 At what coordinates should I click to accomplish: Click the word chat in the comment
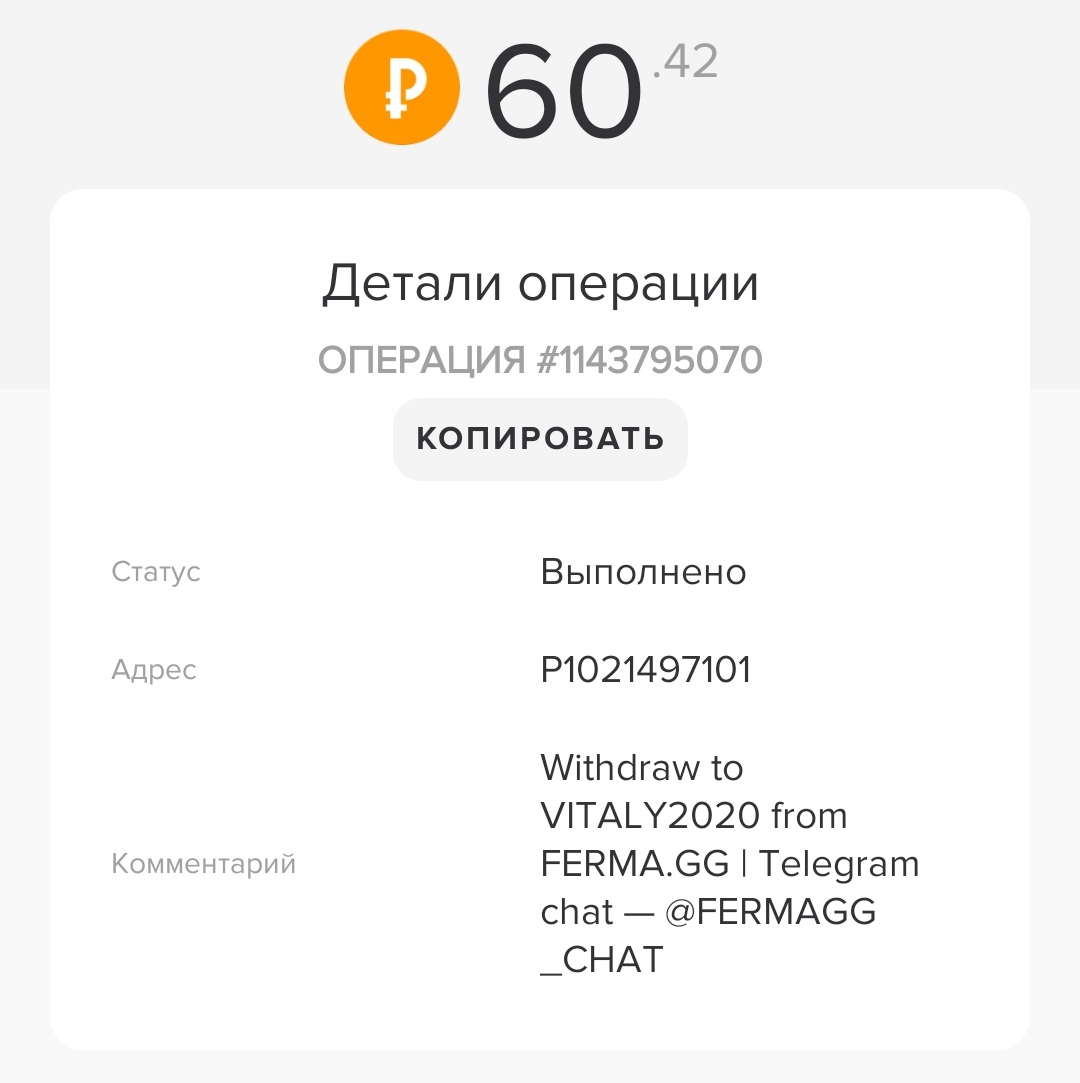(576, 911)
